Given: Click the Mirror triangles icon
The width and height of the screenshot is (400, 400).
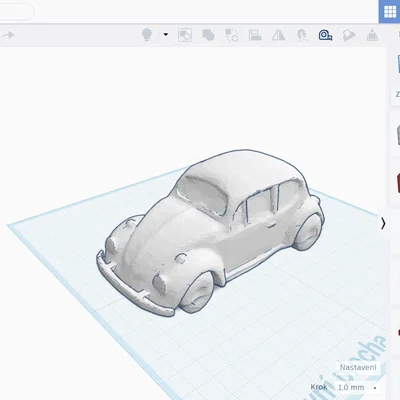Looking at the screenshot, I should pos(278,35).
